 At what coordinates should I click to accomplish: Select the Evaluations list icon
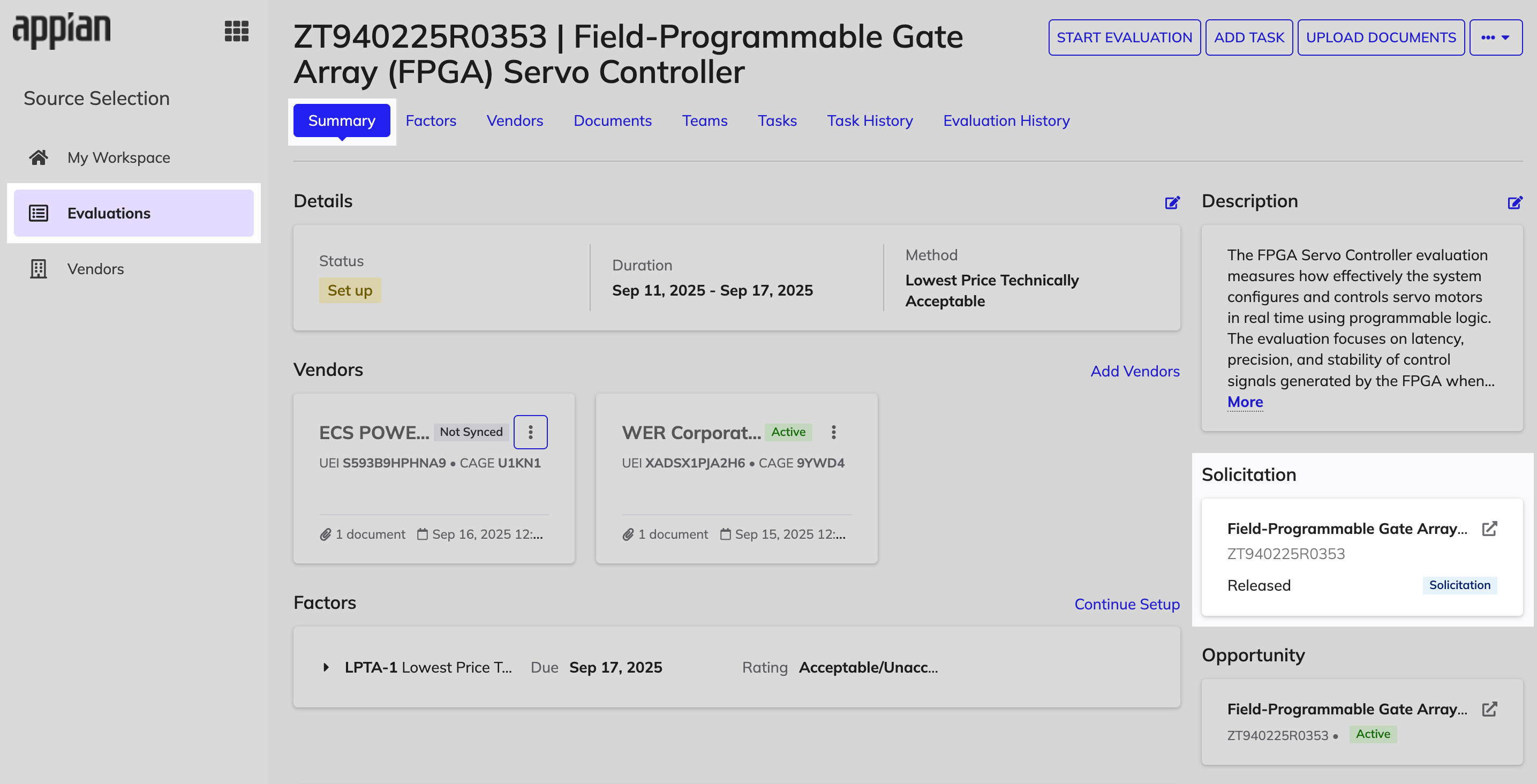39,213
